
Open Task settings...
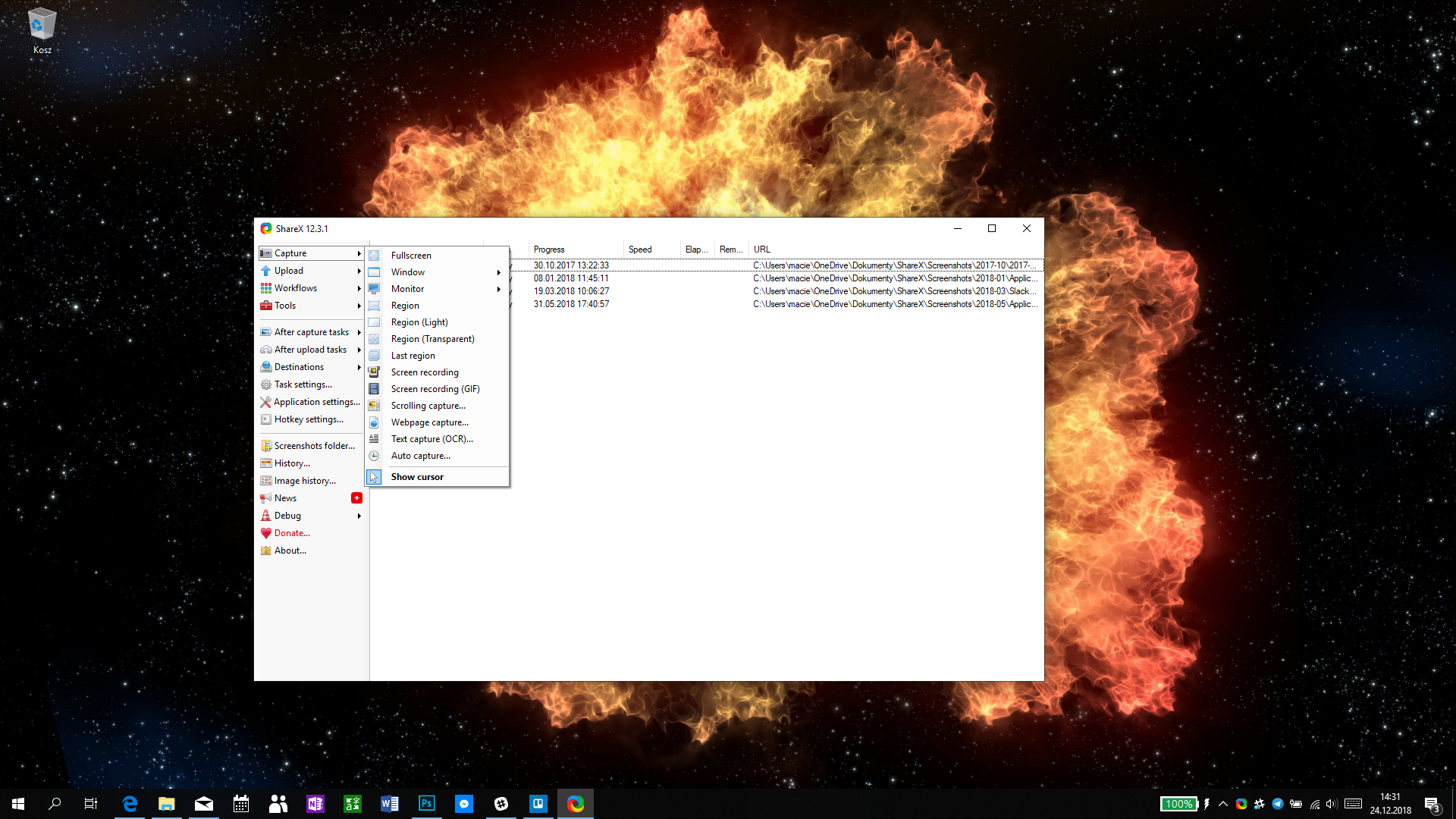tap(311, 384)
